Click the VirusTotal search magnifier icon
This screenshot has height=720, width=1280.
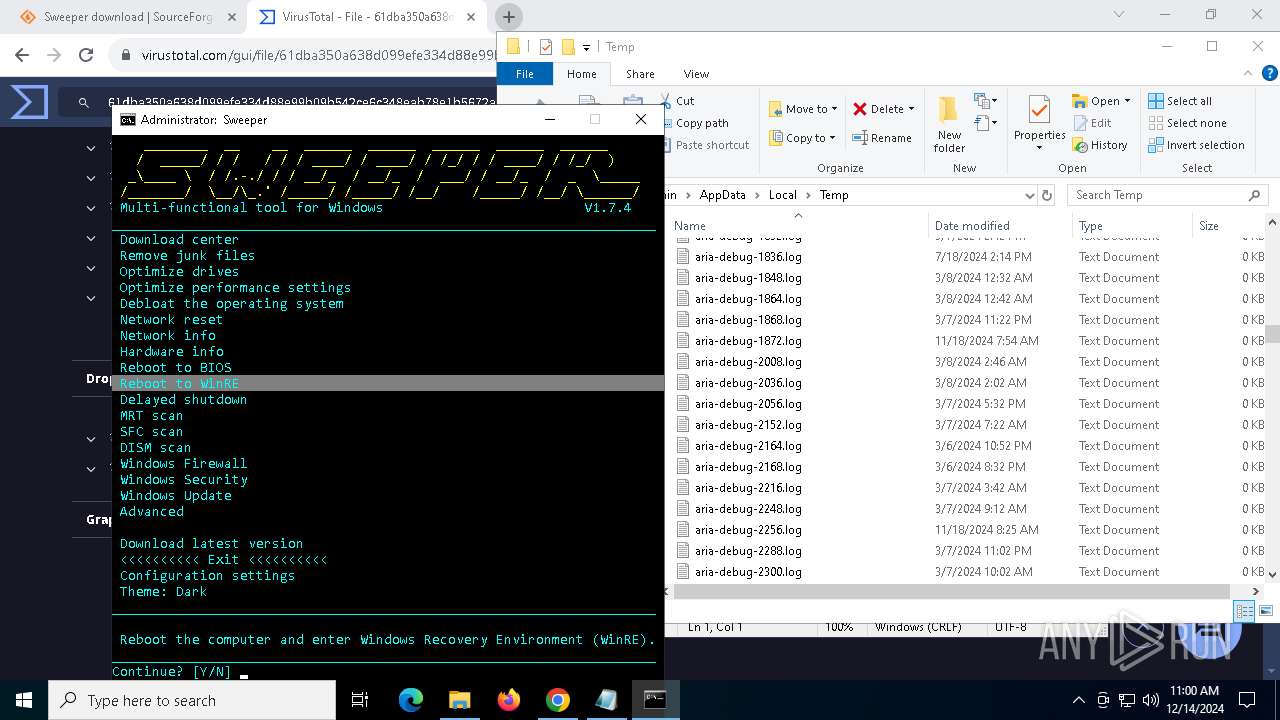tap(85, 102)
